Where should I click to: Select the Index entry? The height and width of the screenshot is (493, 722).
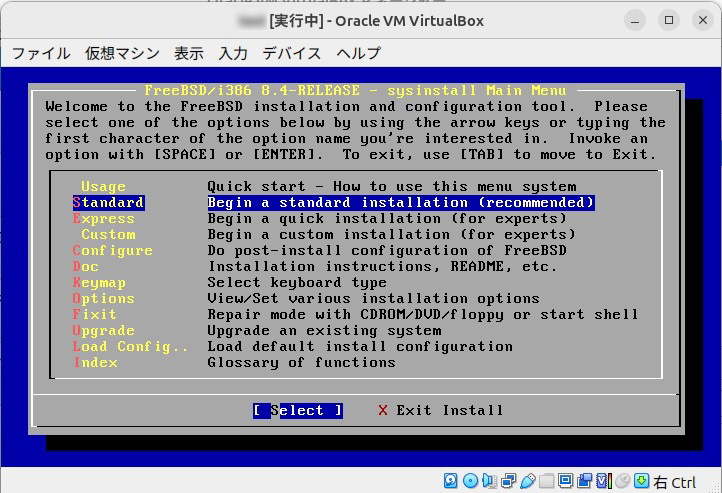(x=95, y=362)
